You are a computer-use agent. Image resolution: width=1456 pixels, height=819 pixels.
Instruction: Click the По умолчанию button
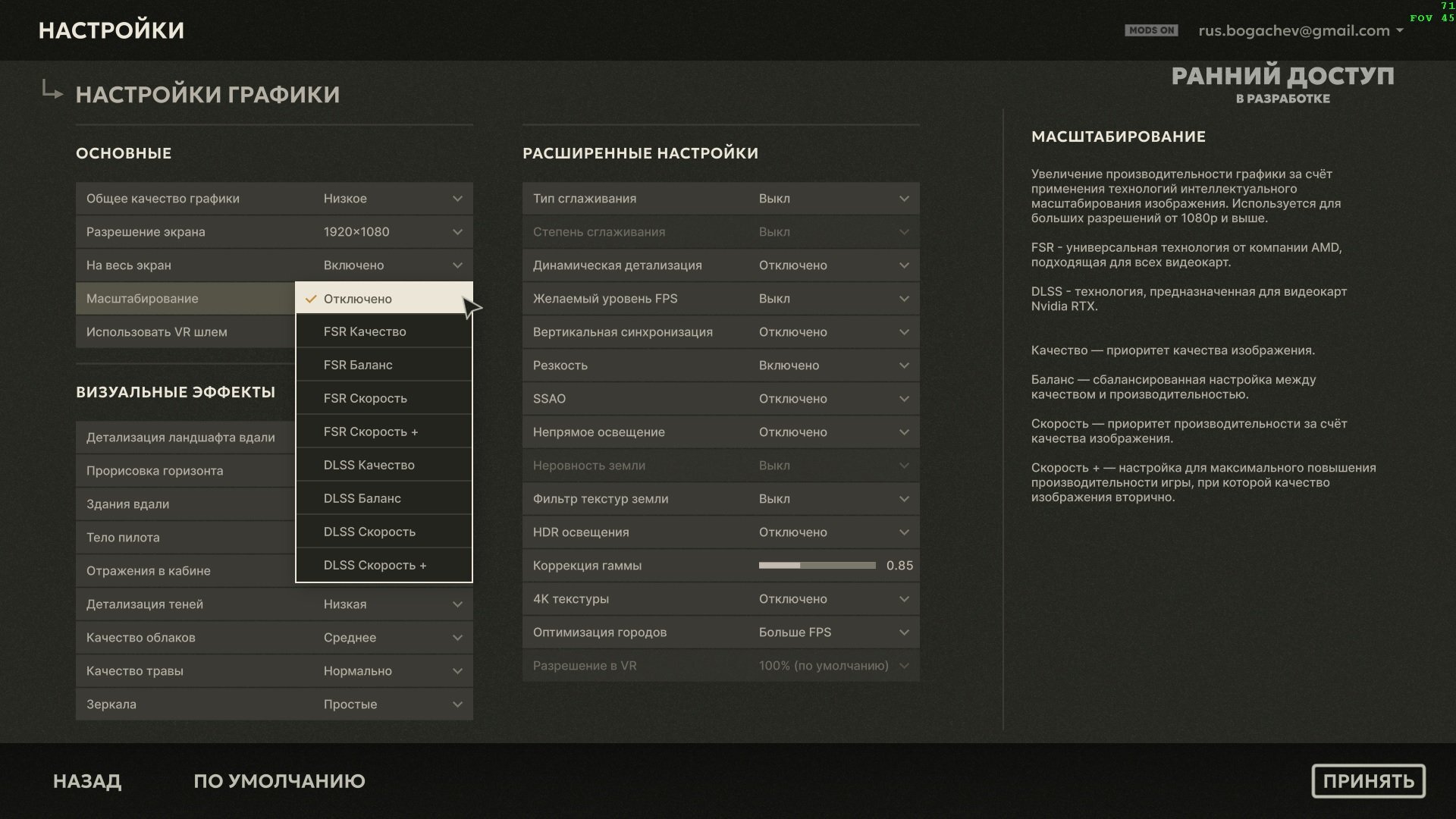[x=279, y=781]
